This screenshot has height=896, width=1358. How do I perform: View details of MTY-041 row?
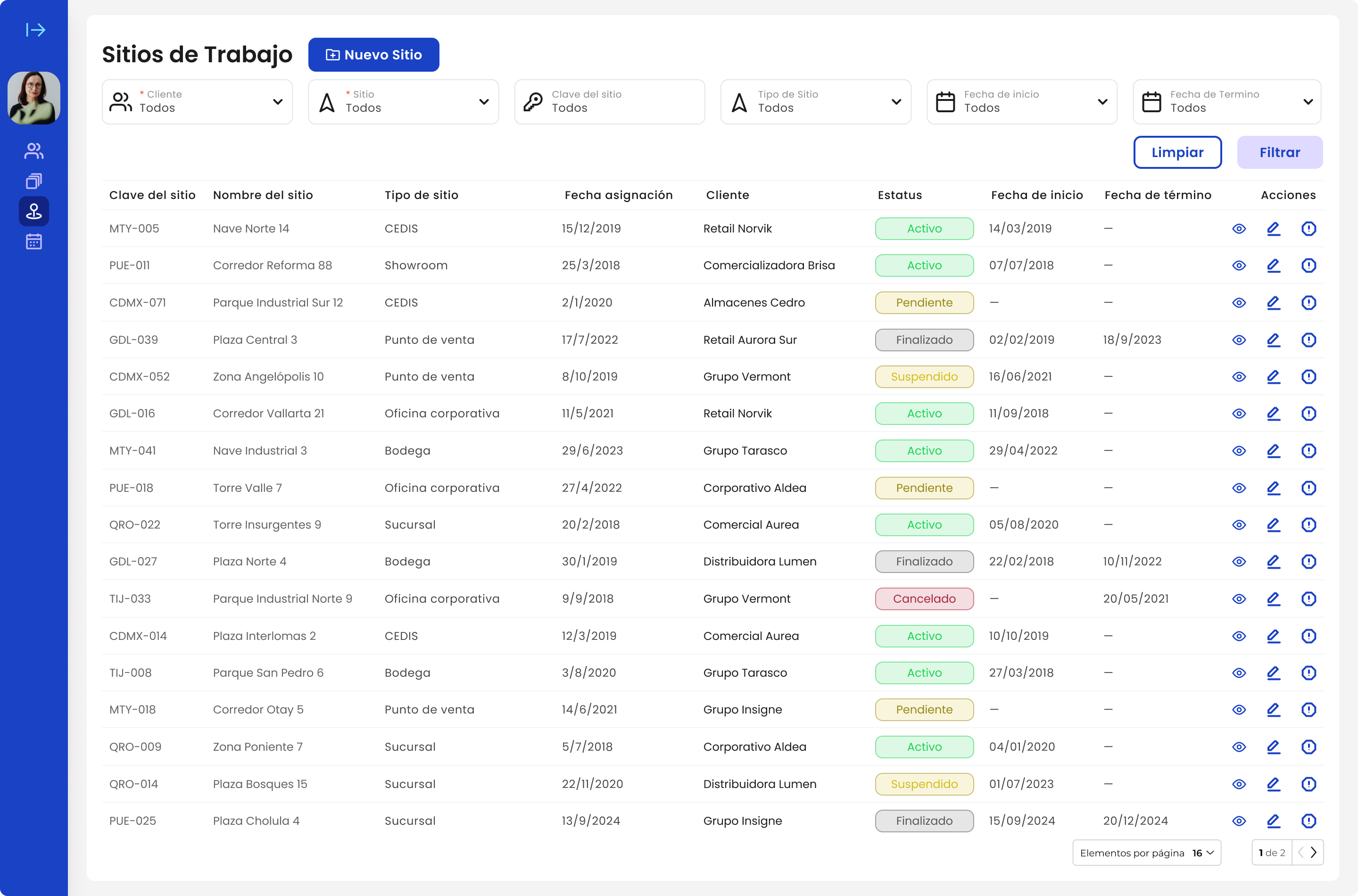tap(1239, 451)
